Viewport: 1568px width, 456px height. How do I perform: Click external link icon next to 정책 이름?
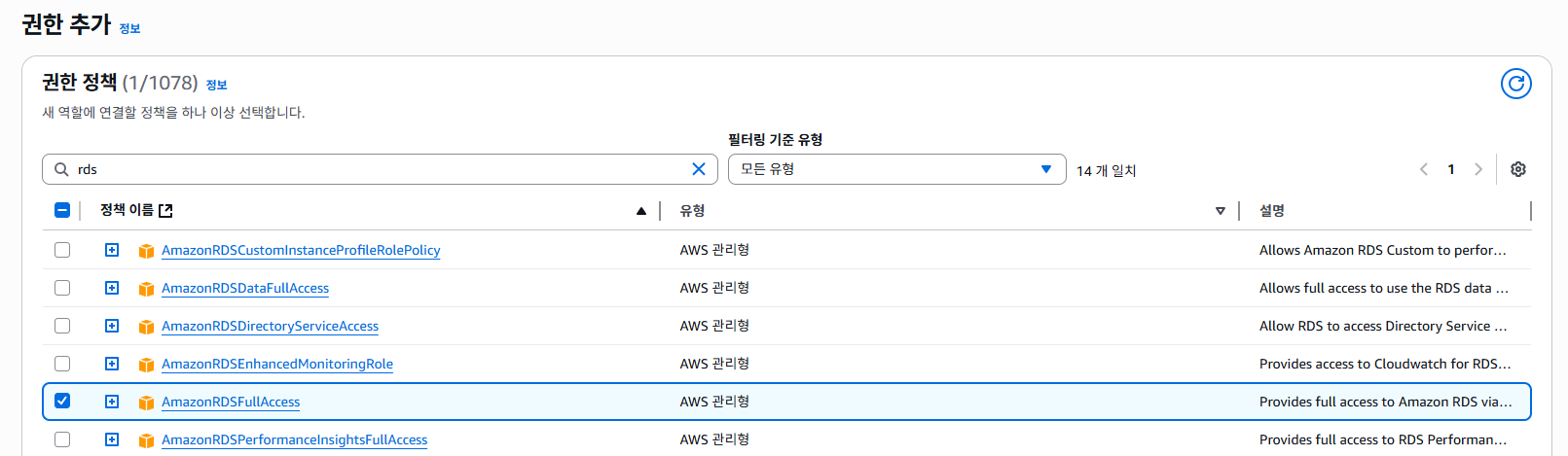[x=165, y=210]
